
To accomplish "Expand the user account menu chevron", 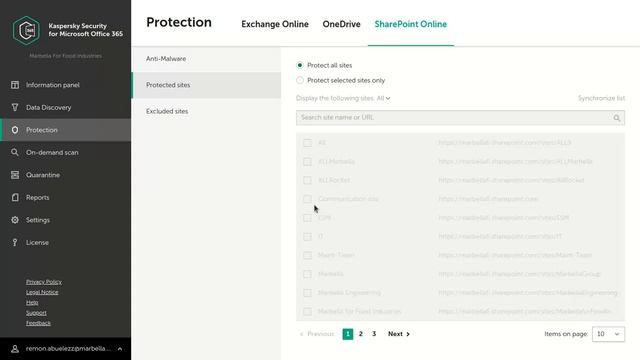I will click(120, 349).
